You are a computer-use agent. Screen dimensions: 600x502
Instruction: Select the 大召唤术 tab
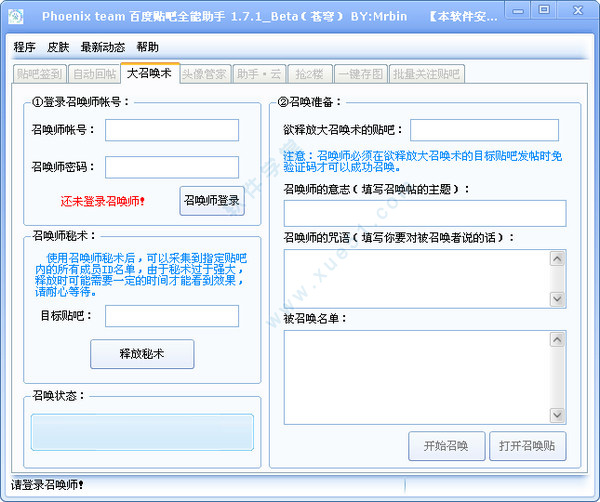click(x=150, y=73)
